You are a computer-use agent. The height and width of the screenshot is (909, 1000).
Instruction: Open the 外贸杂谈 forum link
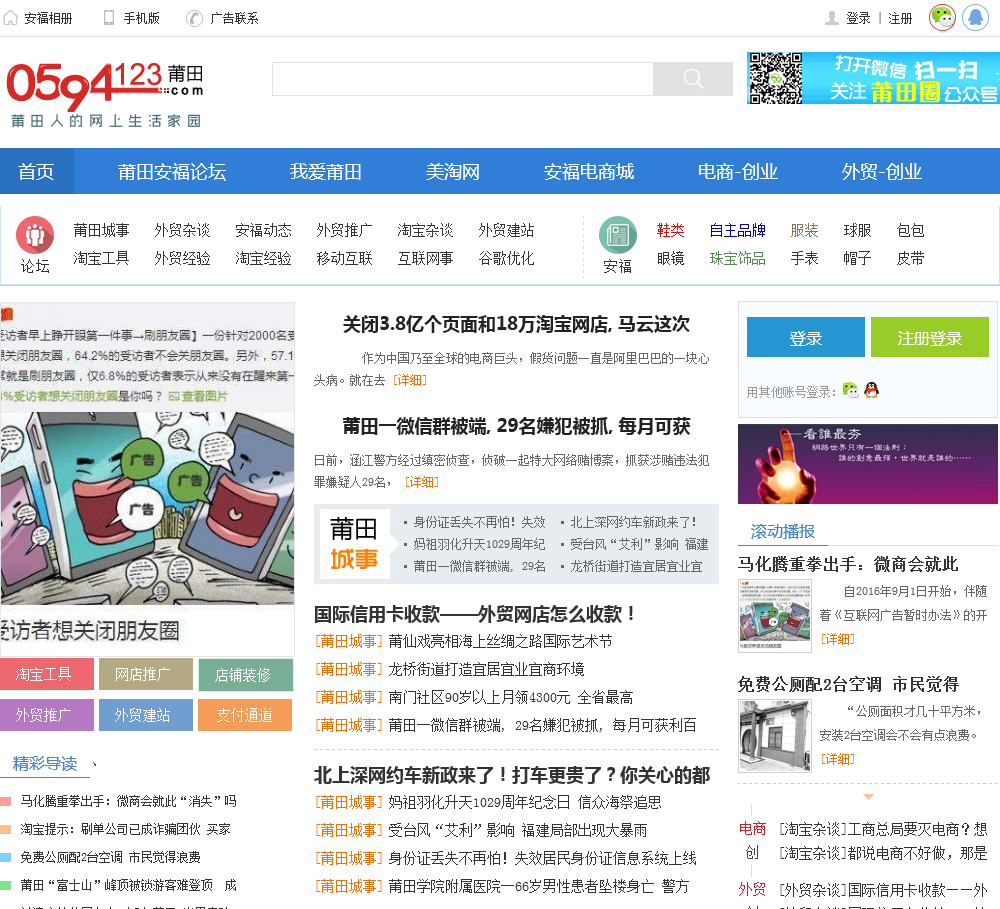coord(182,230)
